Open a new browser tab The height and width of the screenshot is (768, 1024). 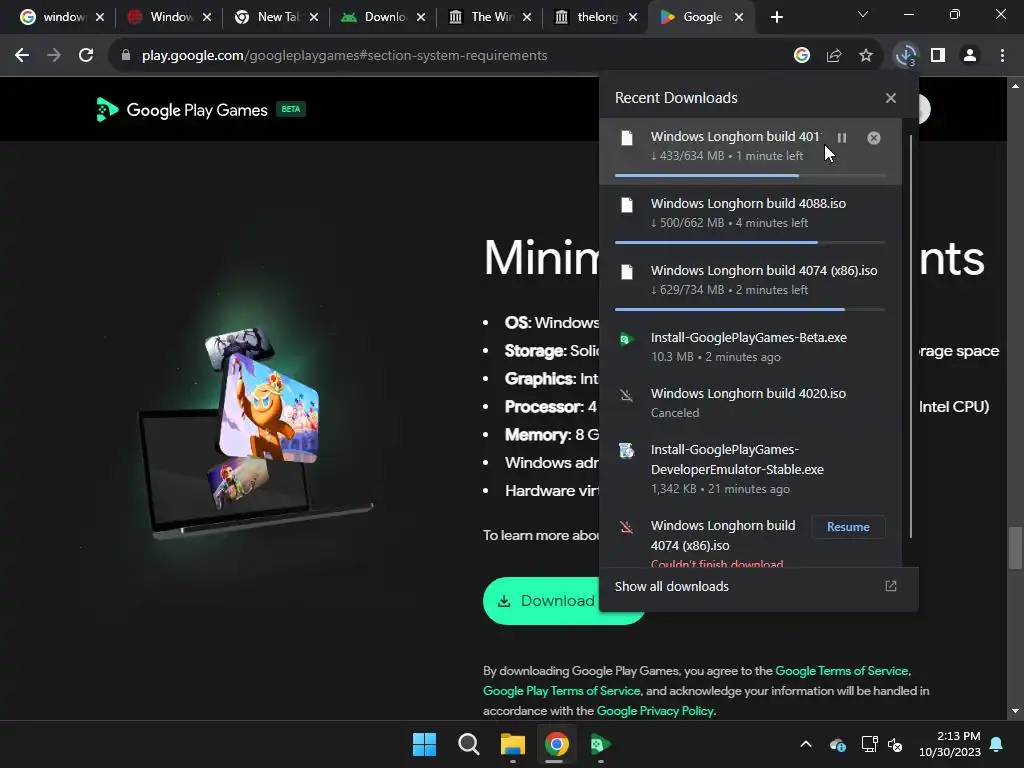(x=776, y=17)
